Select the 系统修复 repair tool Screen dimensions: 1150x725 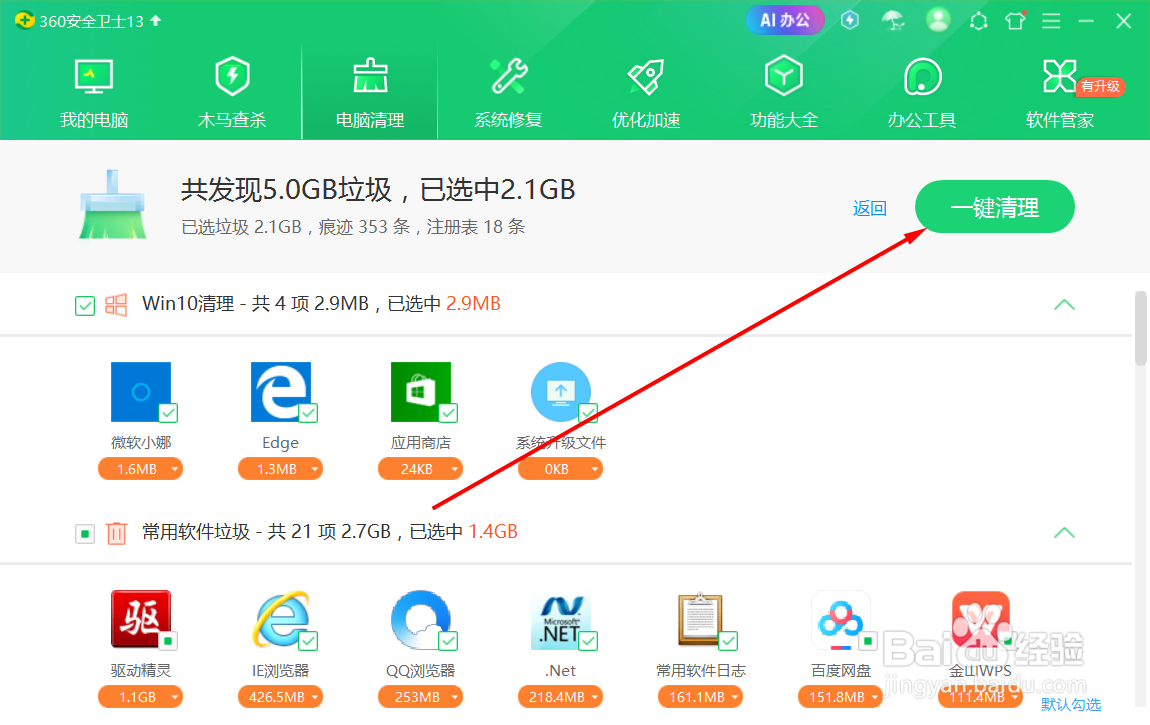[x=506, y=90]
